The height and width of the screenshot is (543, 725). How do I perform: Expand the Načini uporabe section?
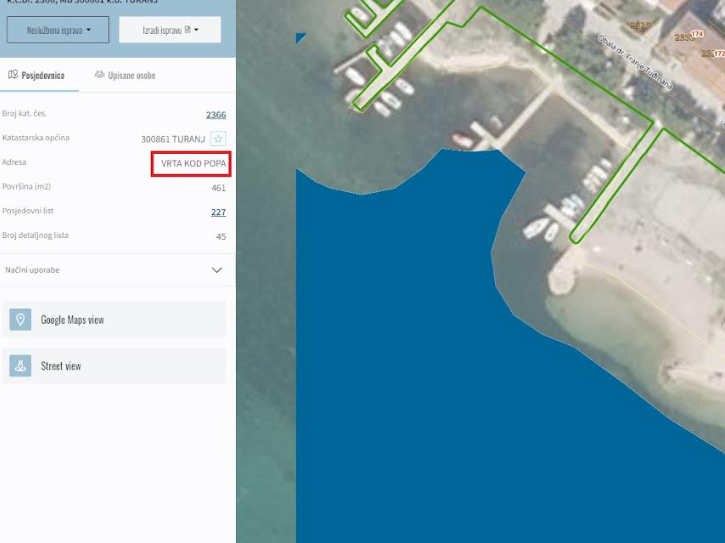point(217,270)
